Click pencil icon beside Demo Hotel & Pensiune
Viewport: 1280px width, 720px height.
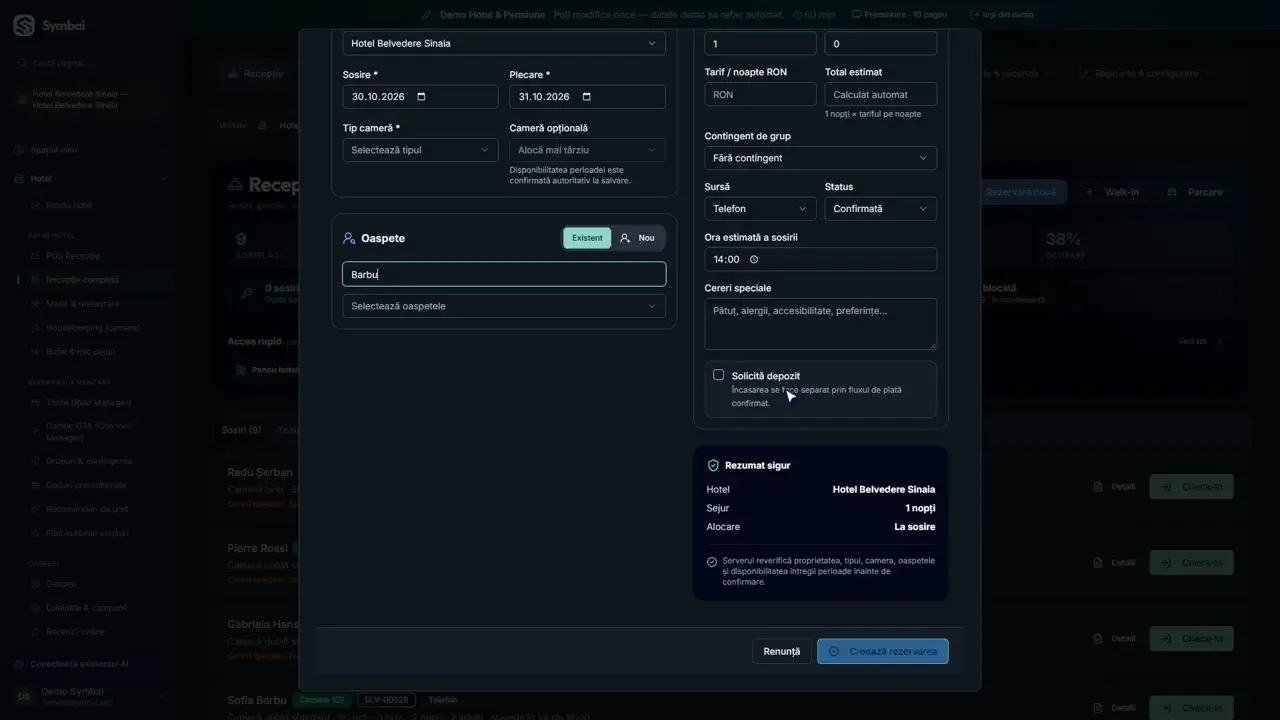click(428, 15)
